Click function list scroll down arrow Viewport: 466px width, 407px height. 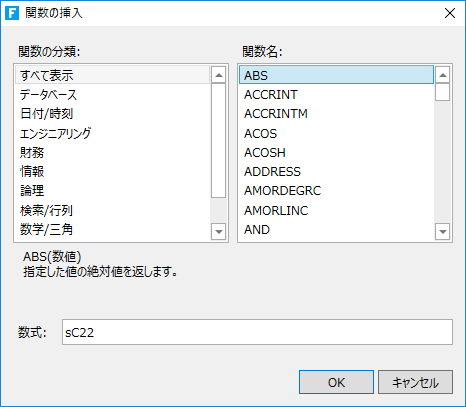click(443, 231)
